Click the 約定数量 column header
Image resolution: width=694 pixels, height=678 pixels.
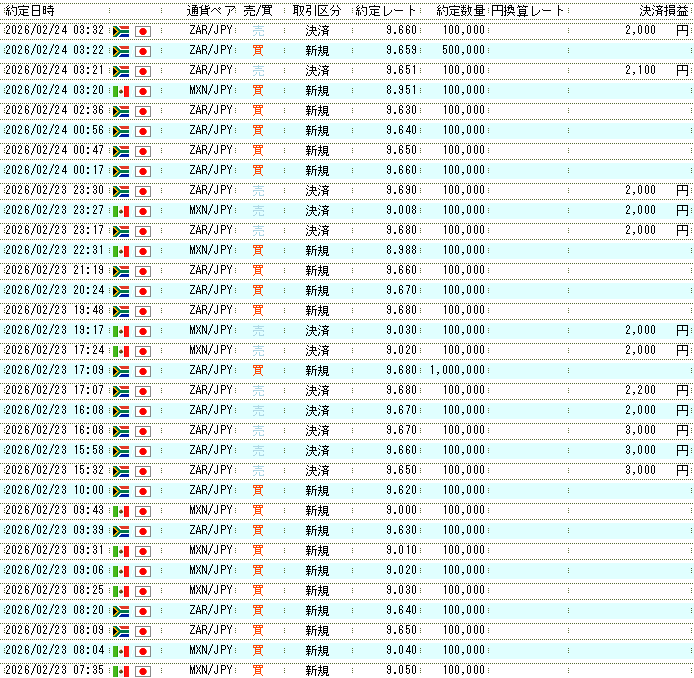[x=461, y=10]
